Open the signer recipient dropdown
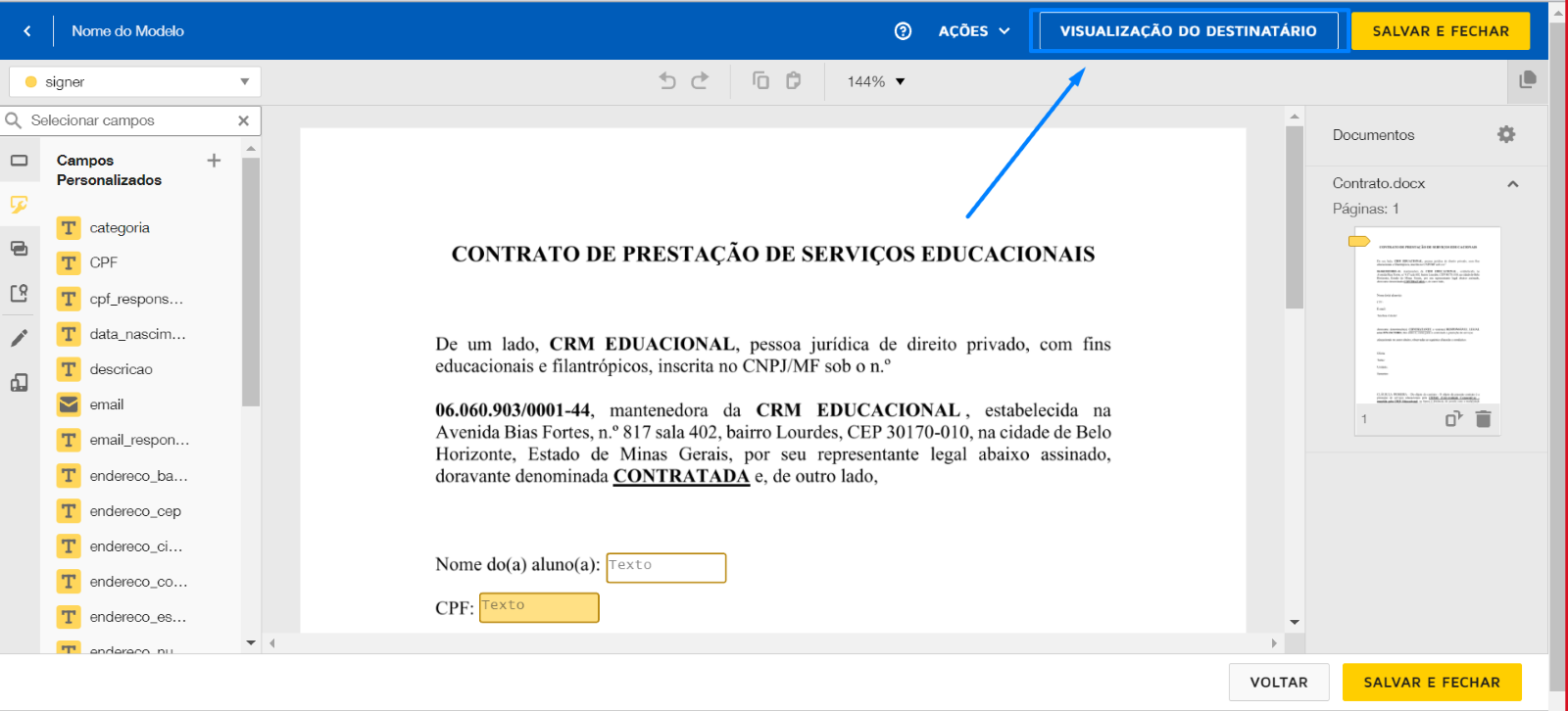1568x711 pixels. pos(135,82)
